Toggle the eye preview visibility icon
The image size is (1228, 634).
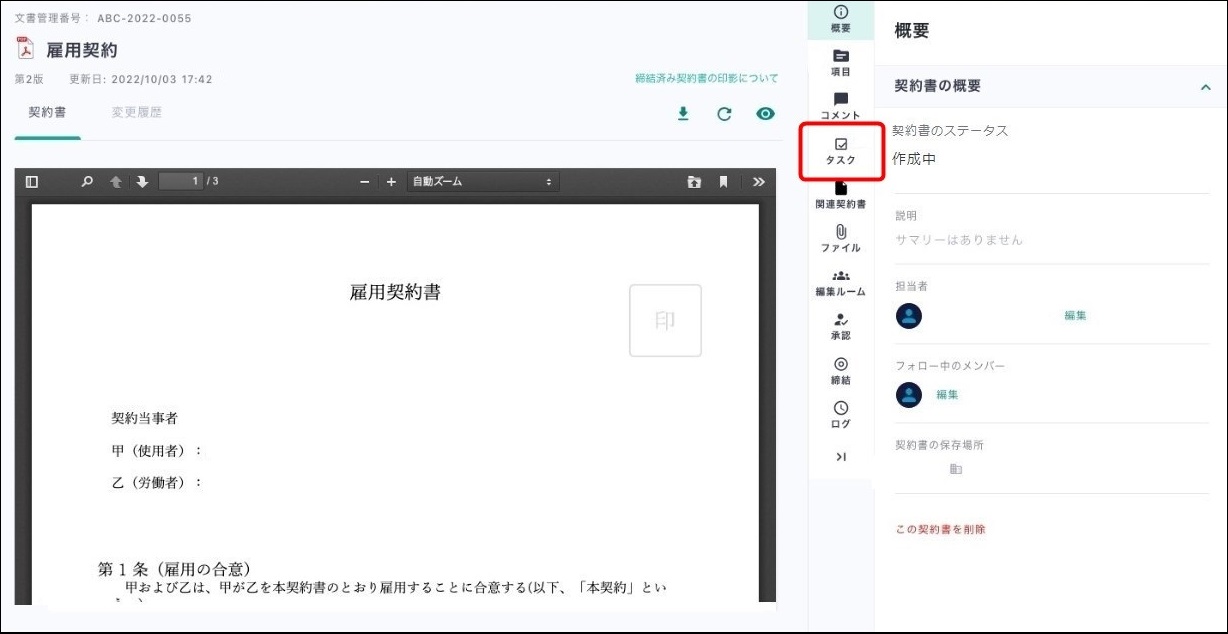(765, 114)
